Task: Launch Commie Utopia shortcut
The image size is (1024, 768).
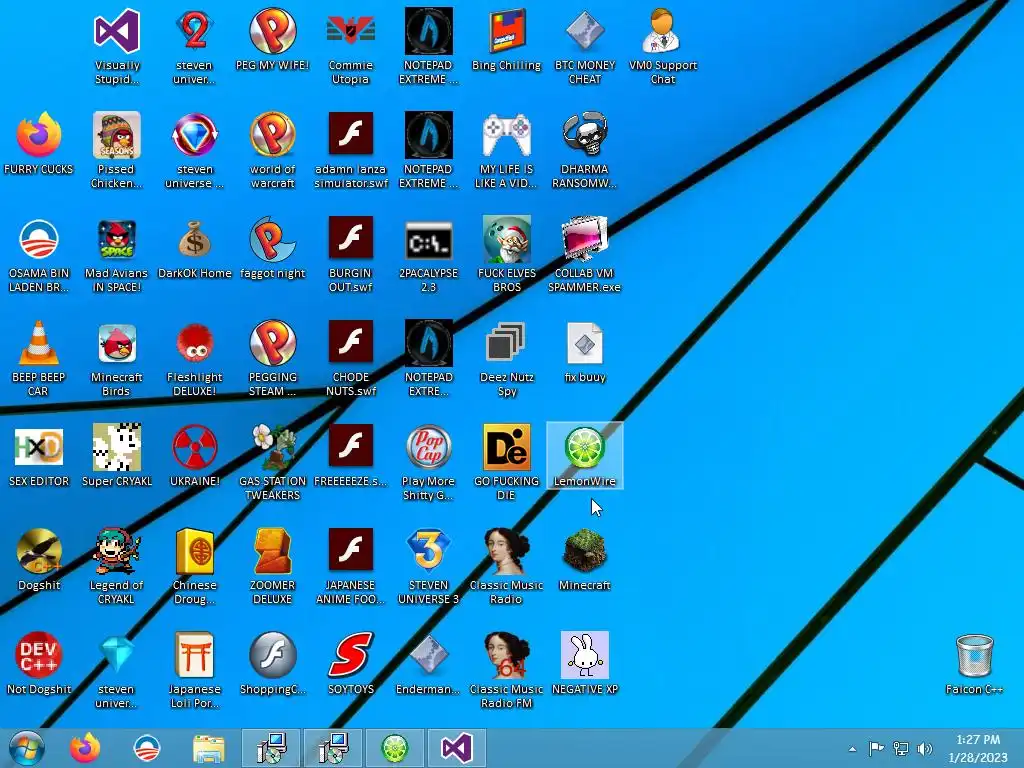Action: click(351, 46)
